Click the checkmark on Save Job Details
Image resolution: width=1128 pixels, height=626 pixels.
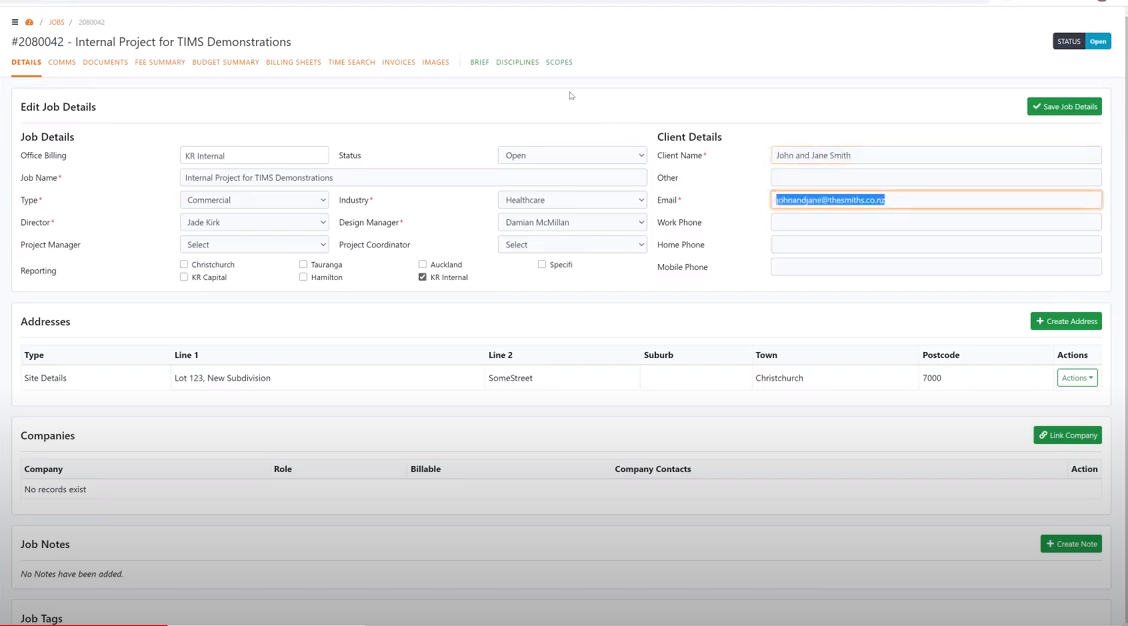[1037, 106]
